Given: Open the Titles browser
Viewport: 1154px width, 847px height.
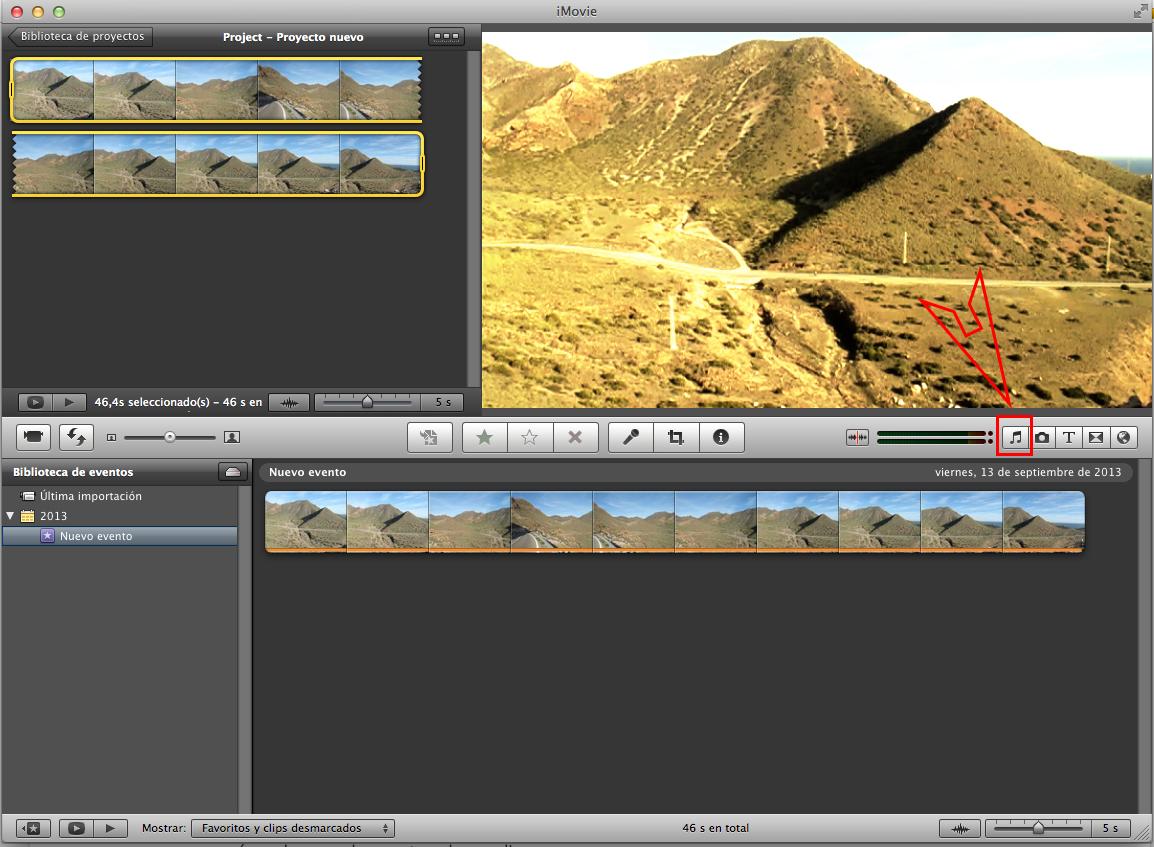Looking at the screenshot, I should (1068, 437).
